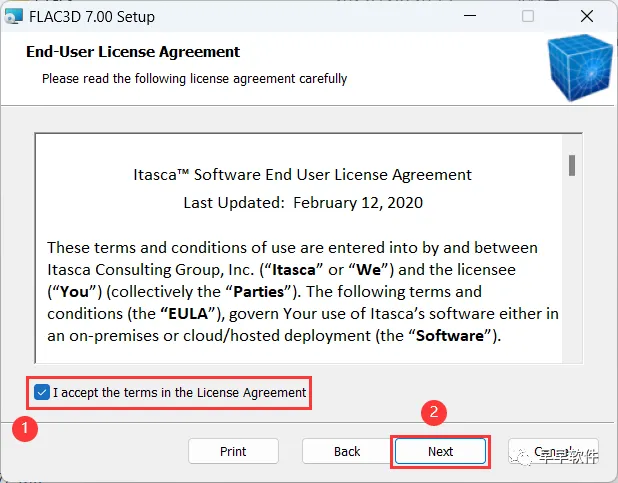Click the 'End-User License Agreement' heading
618x483 pixels.
[x=133, y=52]
